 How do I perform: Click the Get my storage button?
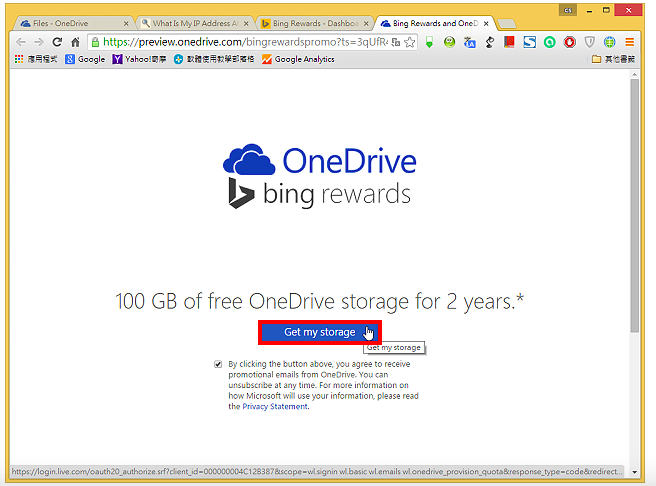(320, 333)
